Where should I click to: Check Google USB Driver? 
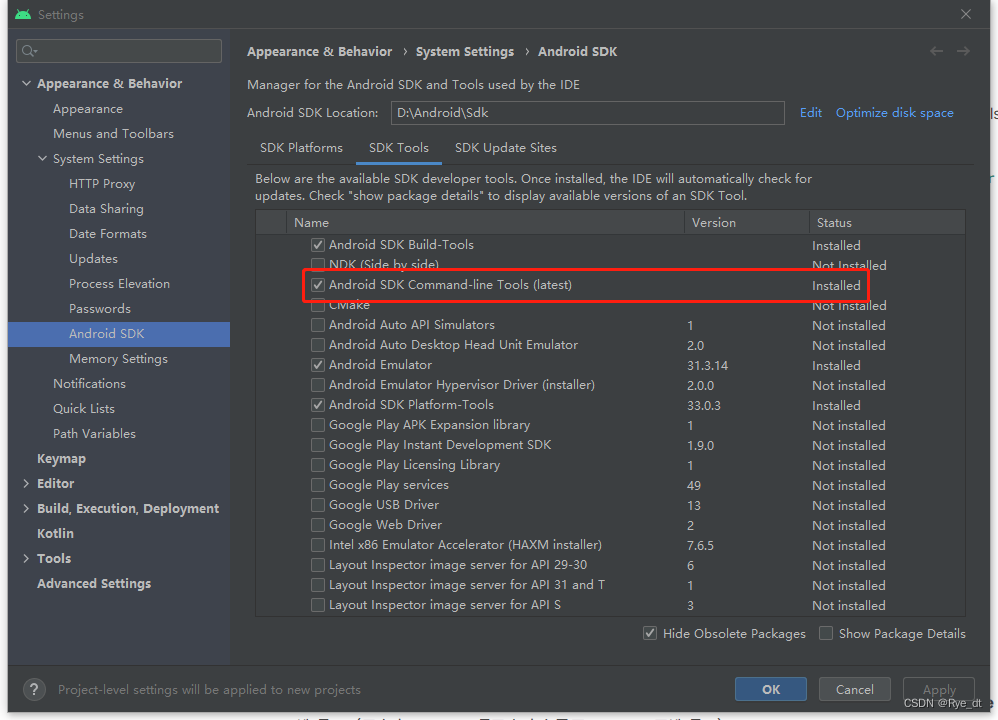318,504
